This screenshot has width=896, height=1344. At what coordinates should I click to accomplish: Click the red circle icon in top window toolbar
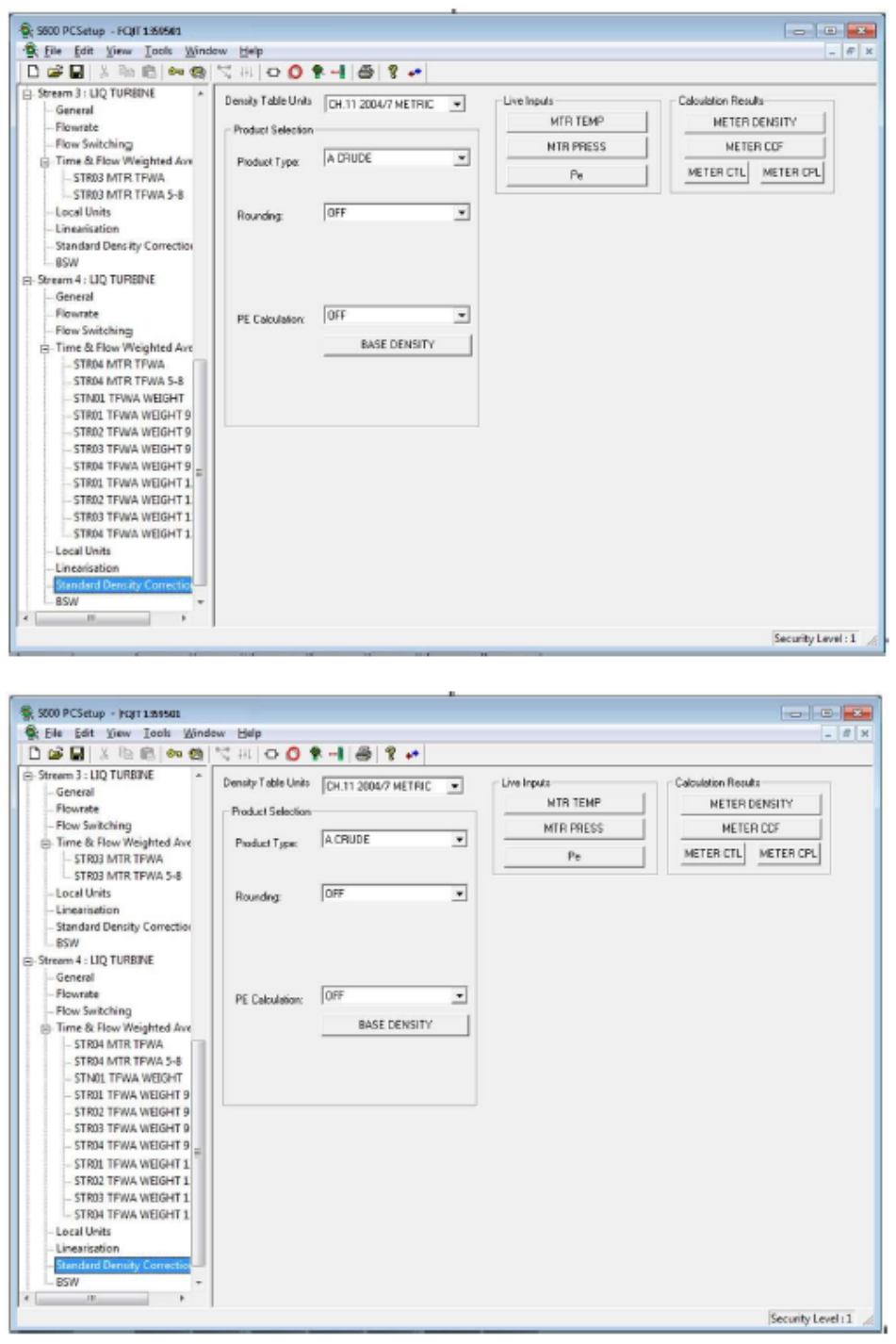[295, 72]
